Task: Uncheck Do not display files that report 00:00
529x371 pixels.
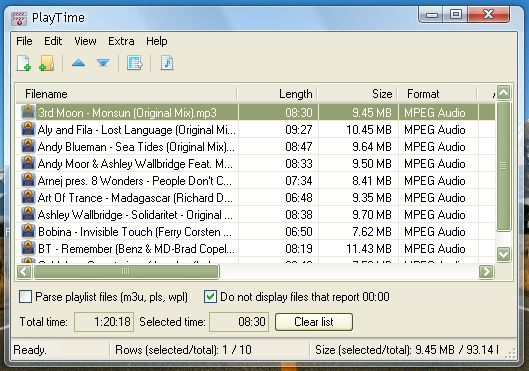Action: (x=210, y=297)
